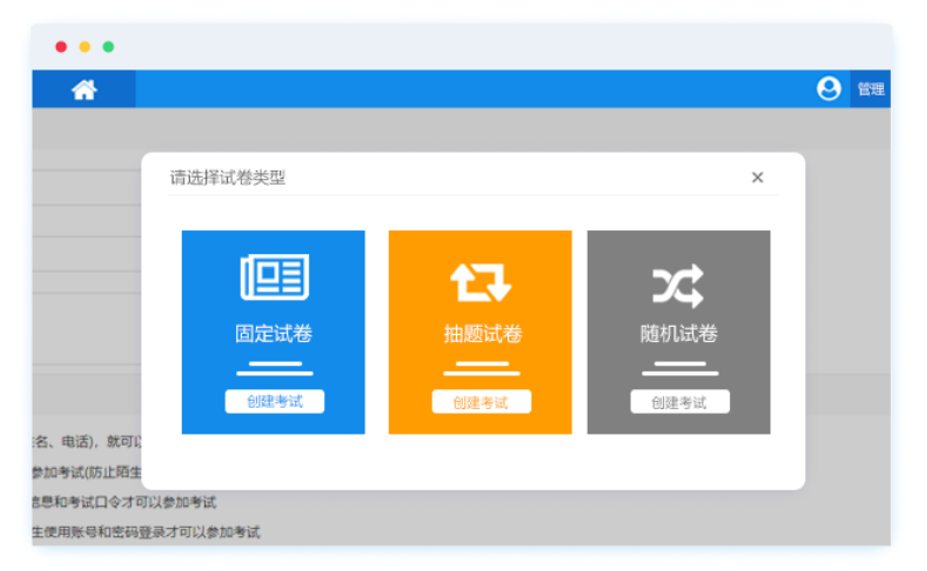The width and height of the screenshot is (927, 571).
Task: Select the 固定试卷 title text
Action: pos(274,334)
